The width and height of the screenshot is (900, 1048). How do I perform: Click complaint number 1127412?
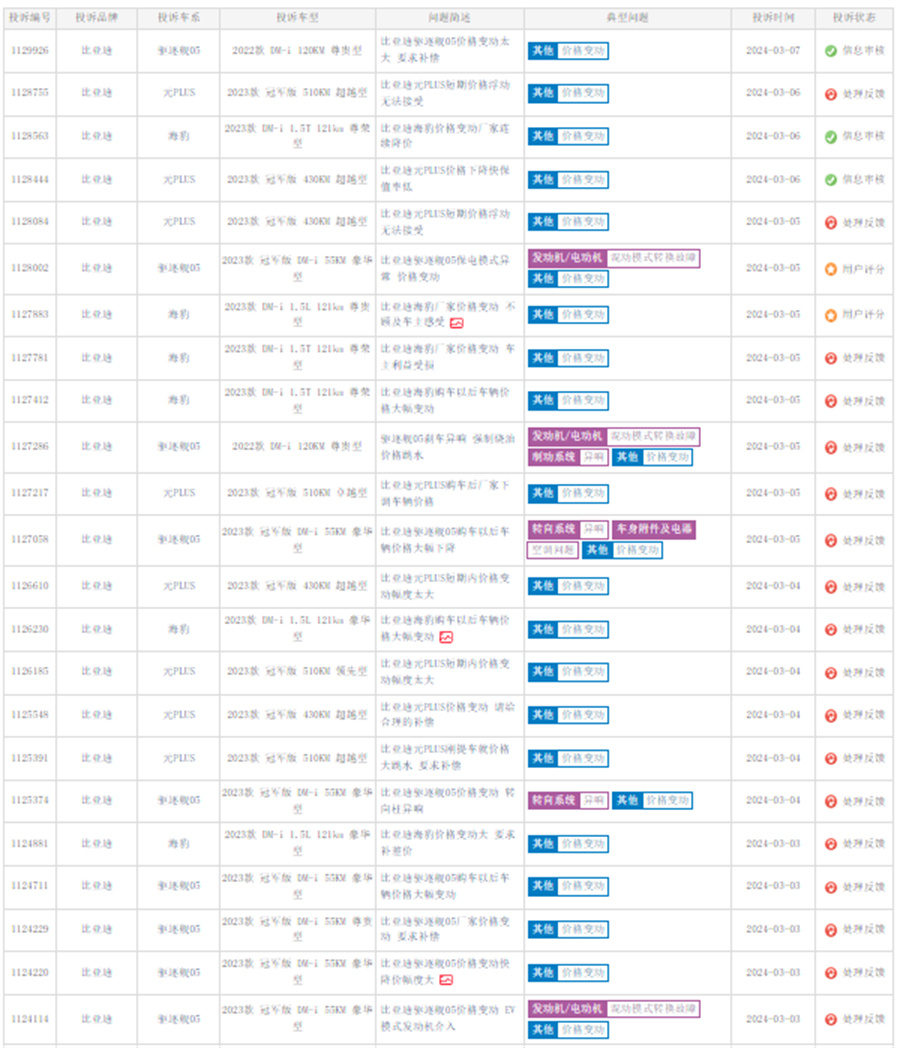[x=30, y=400]
